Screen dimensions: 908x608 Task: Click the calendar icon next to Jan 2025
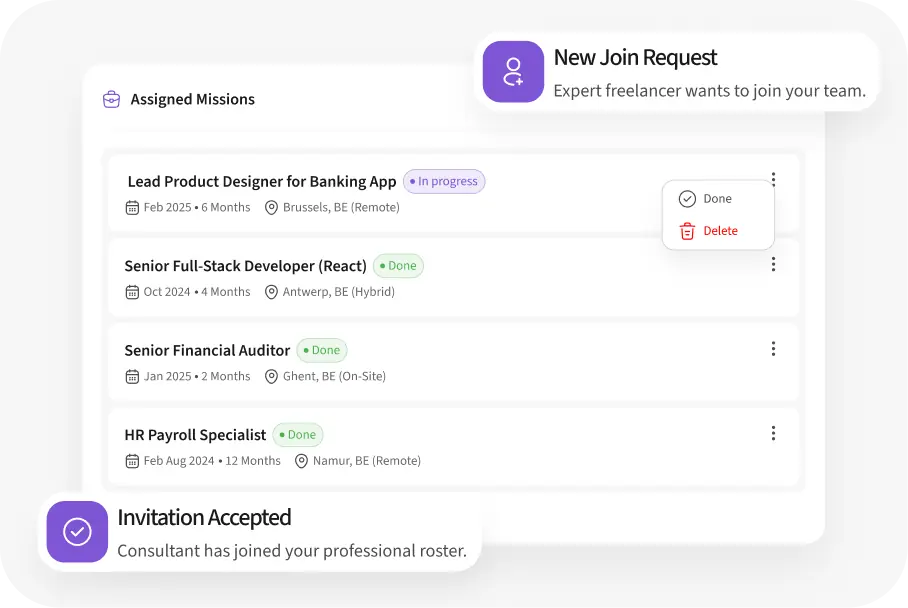point(132,376)
